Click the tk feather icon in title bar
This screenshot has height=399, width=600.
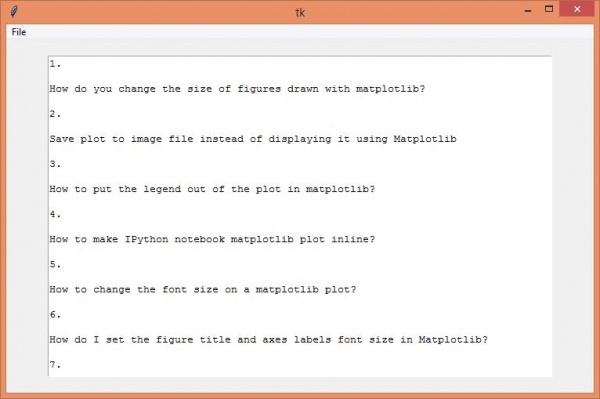point(14,11)
